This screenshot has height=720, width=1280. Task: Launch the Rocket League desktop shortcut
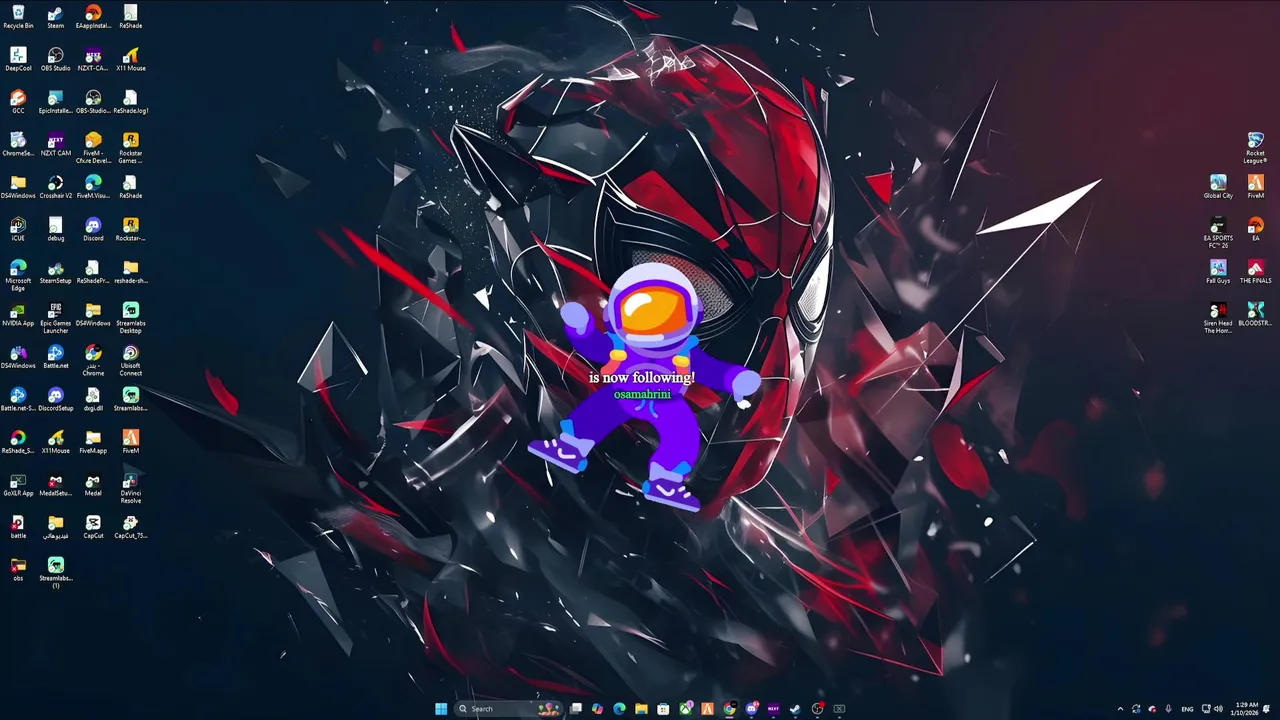coord(1255,148)
